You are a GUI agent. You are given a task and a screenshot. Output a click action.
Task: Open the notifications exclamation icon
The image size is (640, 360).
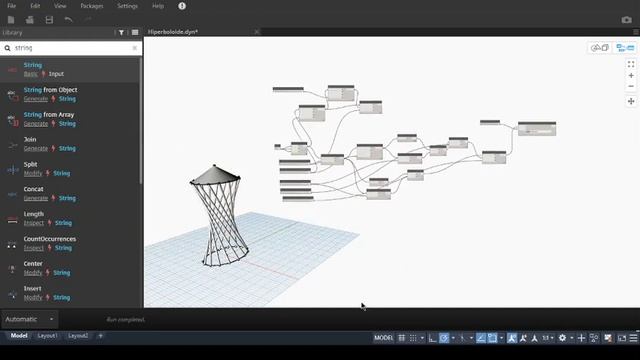(x=182, y=6)
